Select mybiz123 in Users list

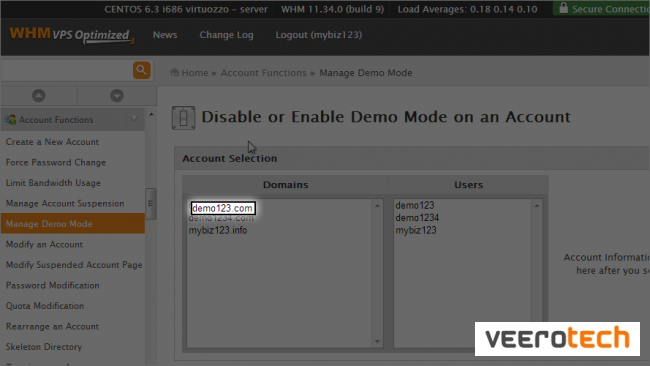pyautogui.click(x=416, y=230)
